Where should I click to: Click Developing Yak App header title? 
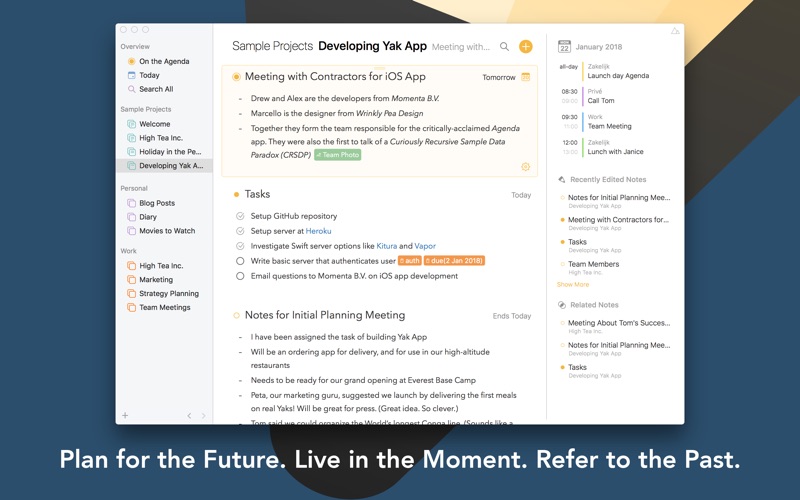pyautogui.click(x=372, y=46)
